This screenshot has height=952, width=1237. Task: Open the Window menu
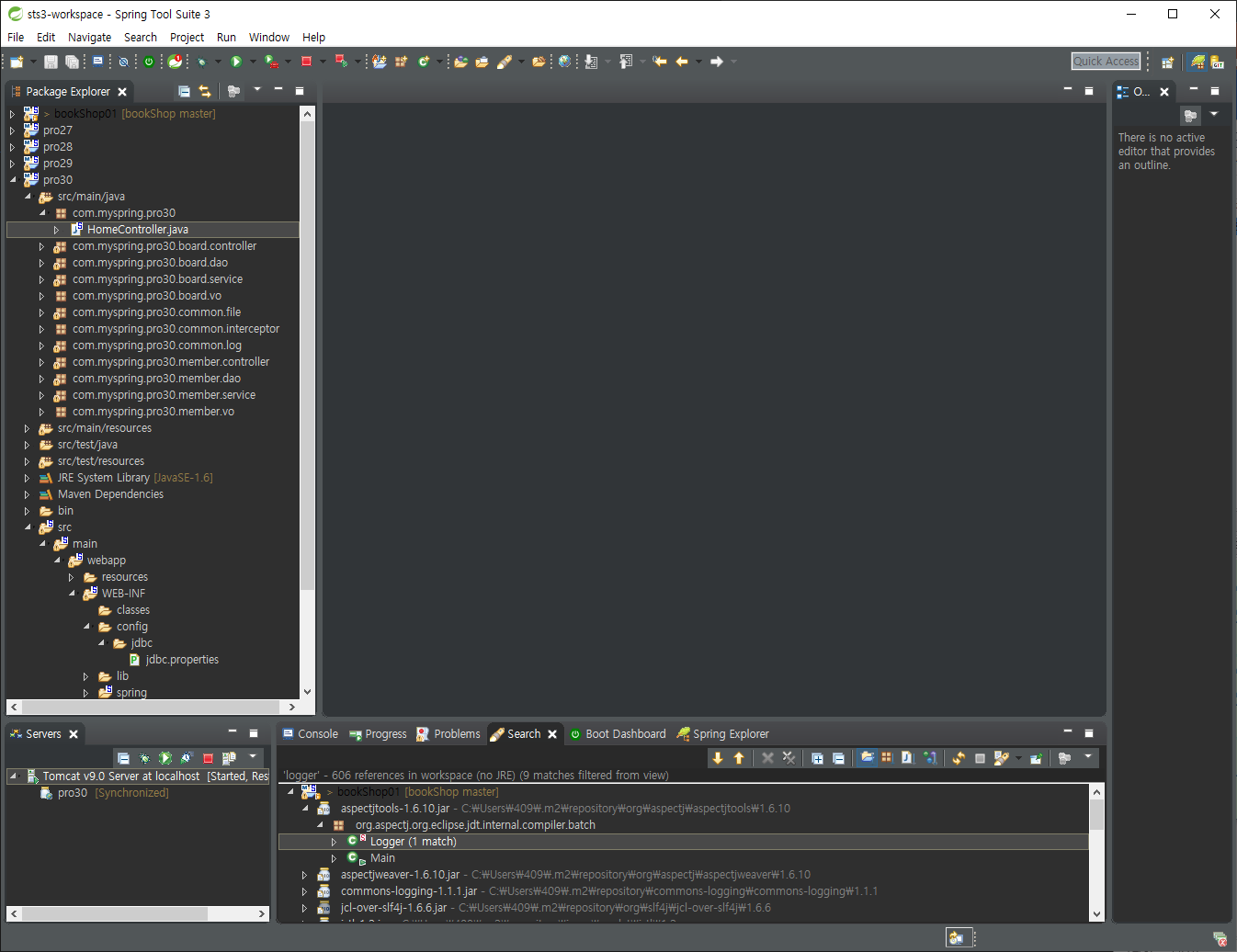coord(269,38)
